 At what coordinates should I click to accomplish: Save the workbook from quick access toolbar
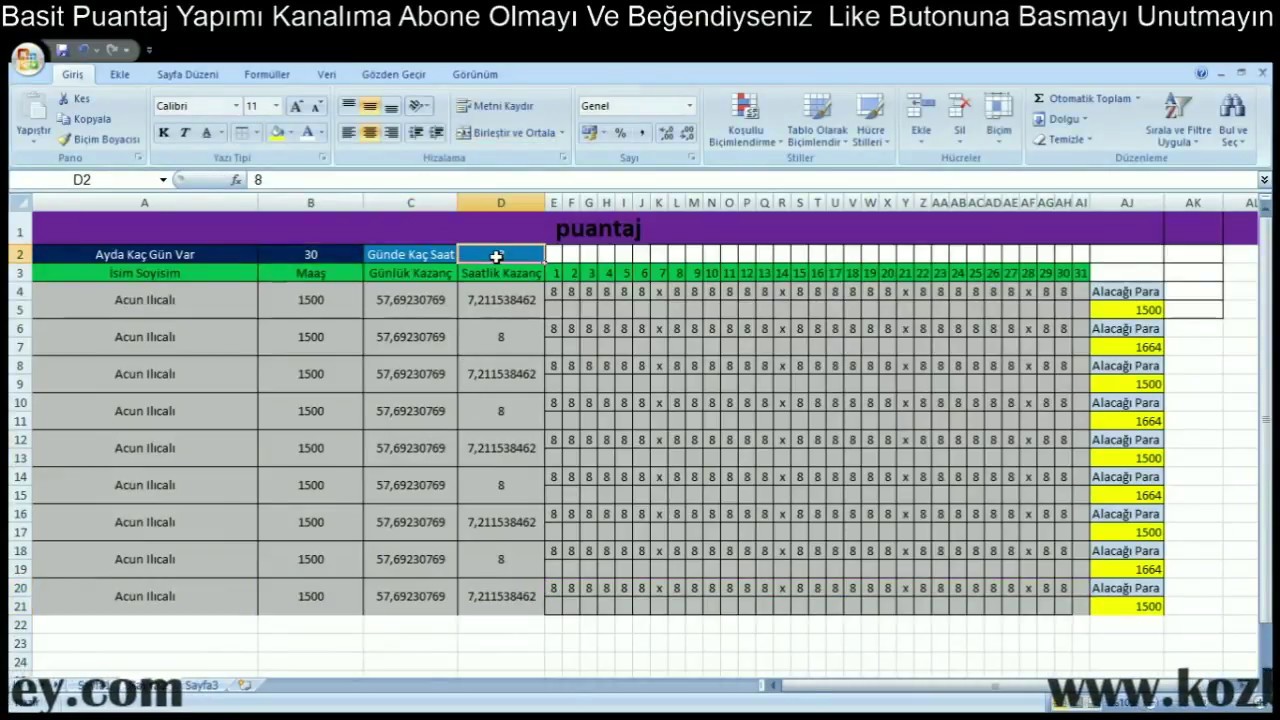[62, 50]
